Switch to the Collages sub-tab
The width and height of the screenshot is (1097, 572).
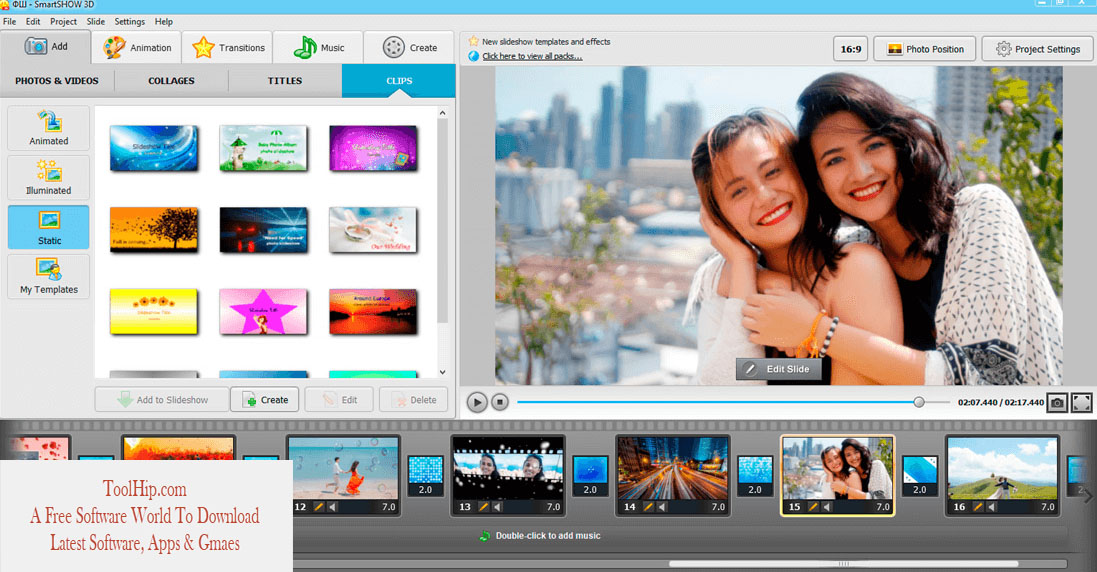point(171,81)
